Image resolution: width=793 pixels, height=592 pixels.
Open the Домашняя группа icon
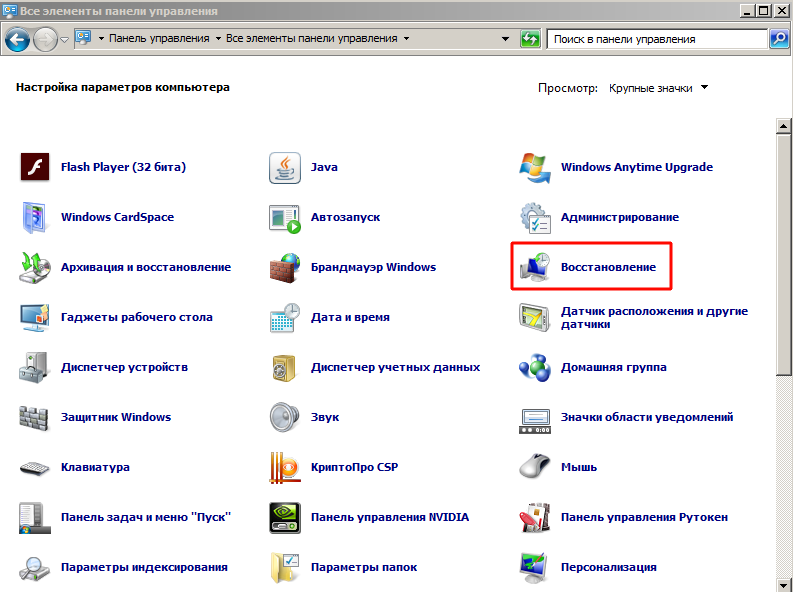(535, 368)
